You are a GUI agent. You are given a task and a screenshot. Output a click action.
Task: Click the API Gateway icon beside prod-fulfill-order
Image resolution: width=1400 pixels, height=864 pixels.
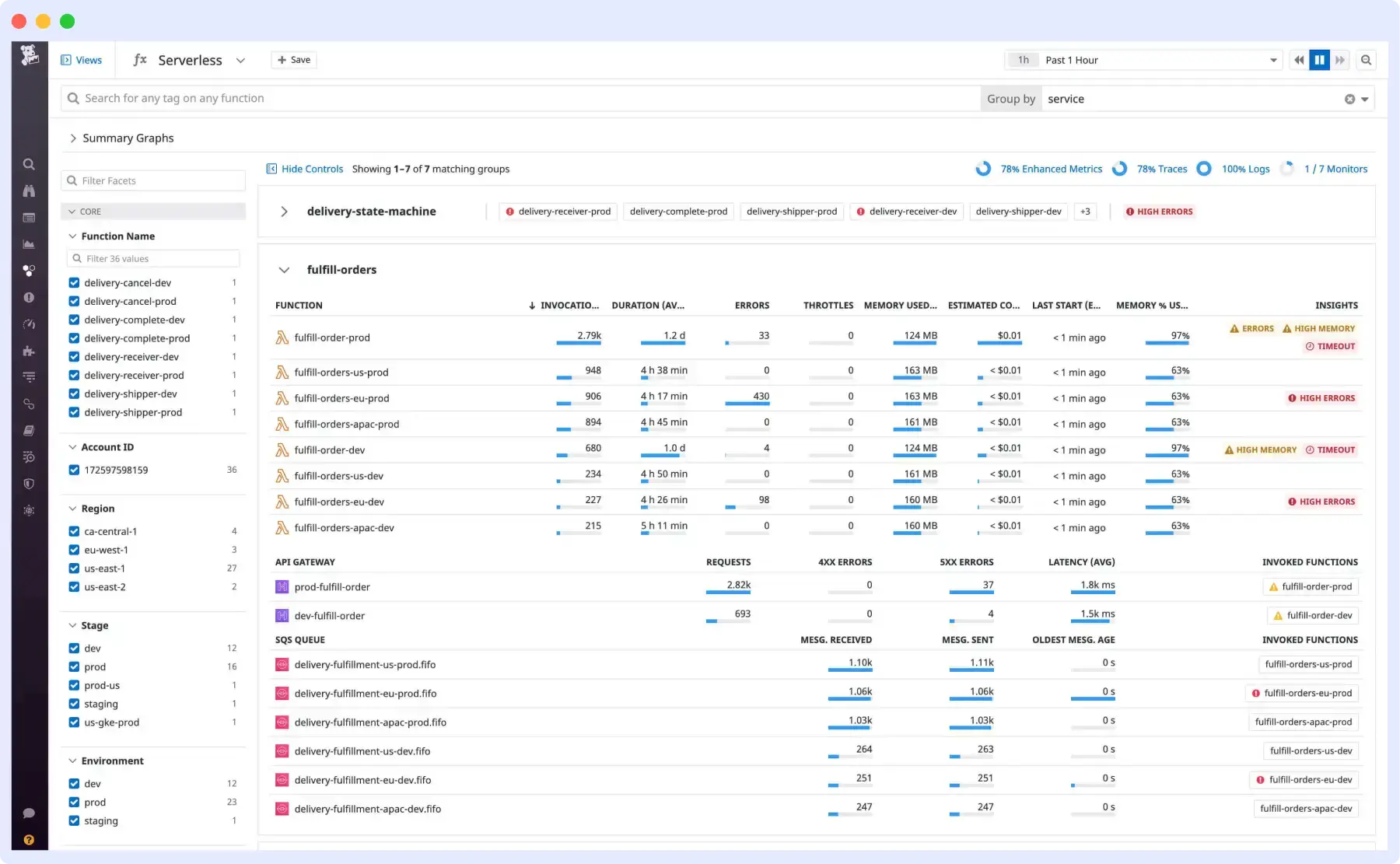click(x=282, y=586)
